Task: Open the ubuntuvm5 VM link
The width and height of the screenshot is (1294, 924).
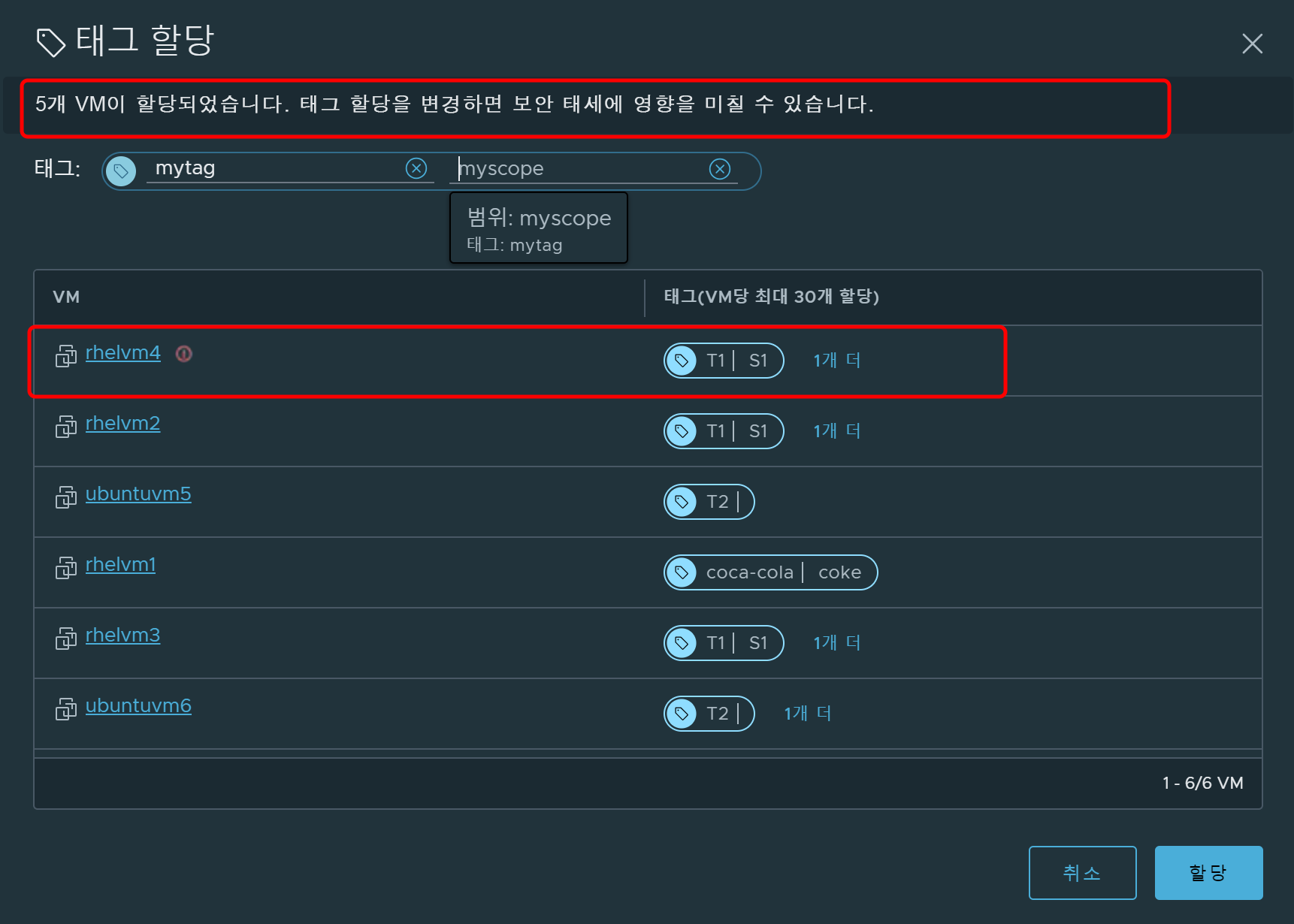Action: 138,494
